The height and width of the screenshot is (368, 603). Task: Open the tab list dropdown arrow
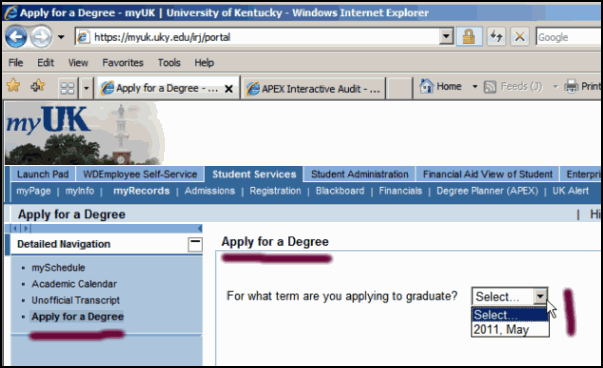(x=86, y=88)
